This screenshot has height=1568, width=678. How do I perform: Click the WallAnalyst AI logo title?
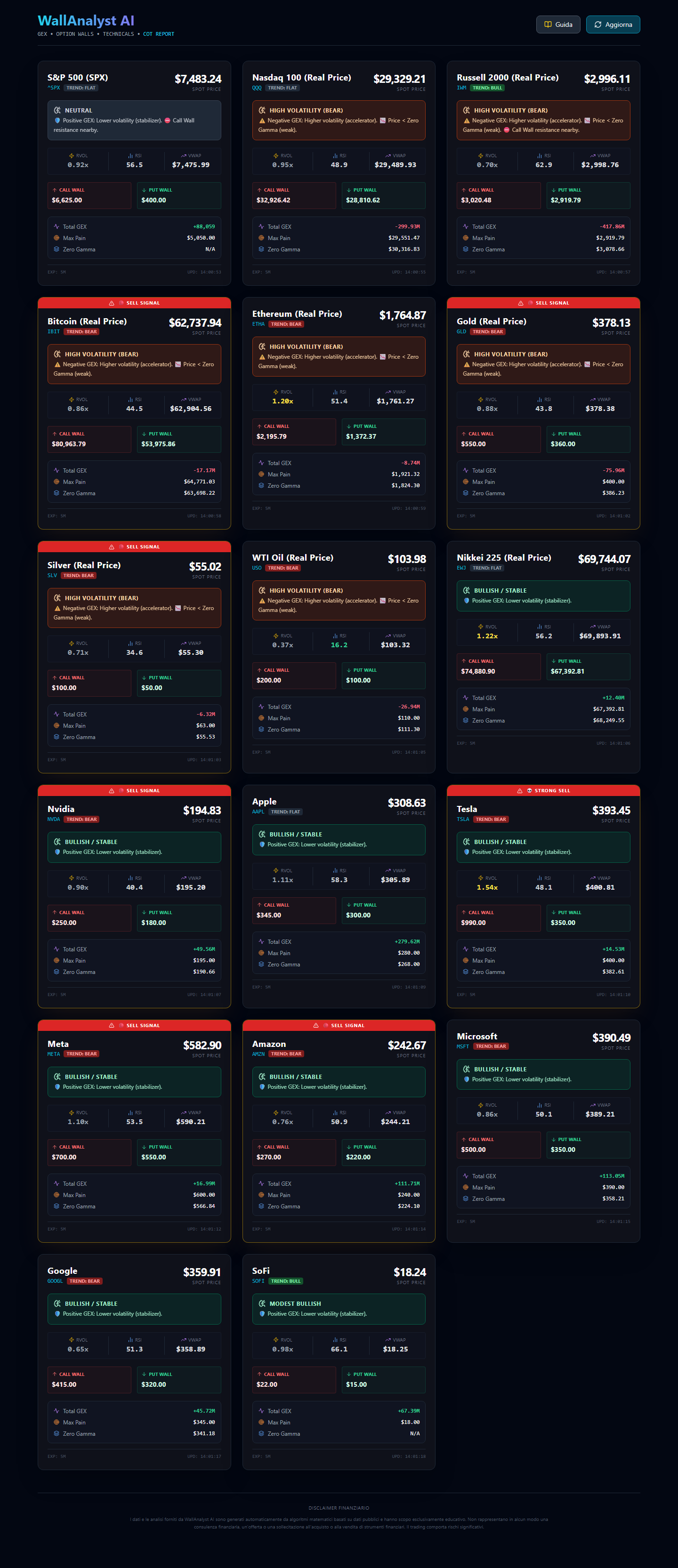86,21
